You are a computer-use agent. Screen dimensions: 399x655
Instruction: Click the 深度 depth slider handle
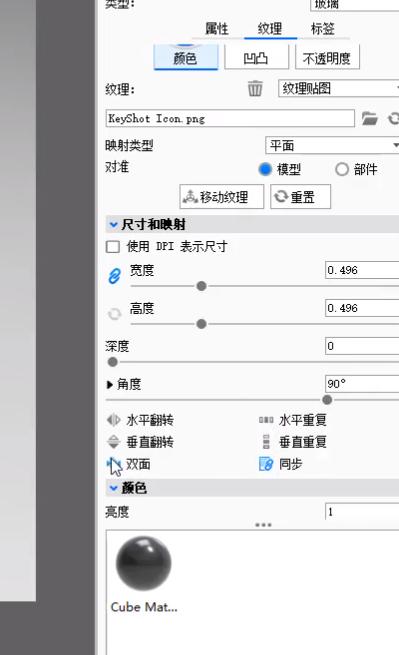coord(112,362)
